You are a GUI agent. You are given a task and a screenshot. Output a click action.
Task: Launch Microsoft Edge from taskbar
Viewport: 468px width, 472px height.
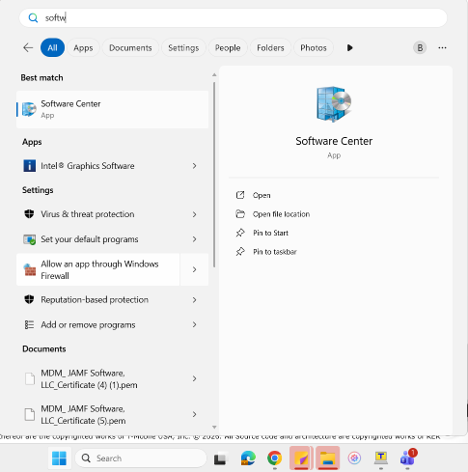pos(248,458)
